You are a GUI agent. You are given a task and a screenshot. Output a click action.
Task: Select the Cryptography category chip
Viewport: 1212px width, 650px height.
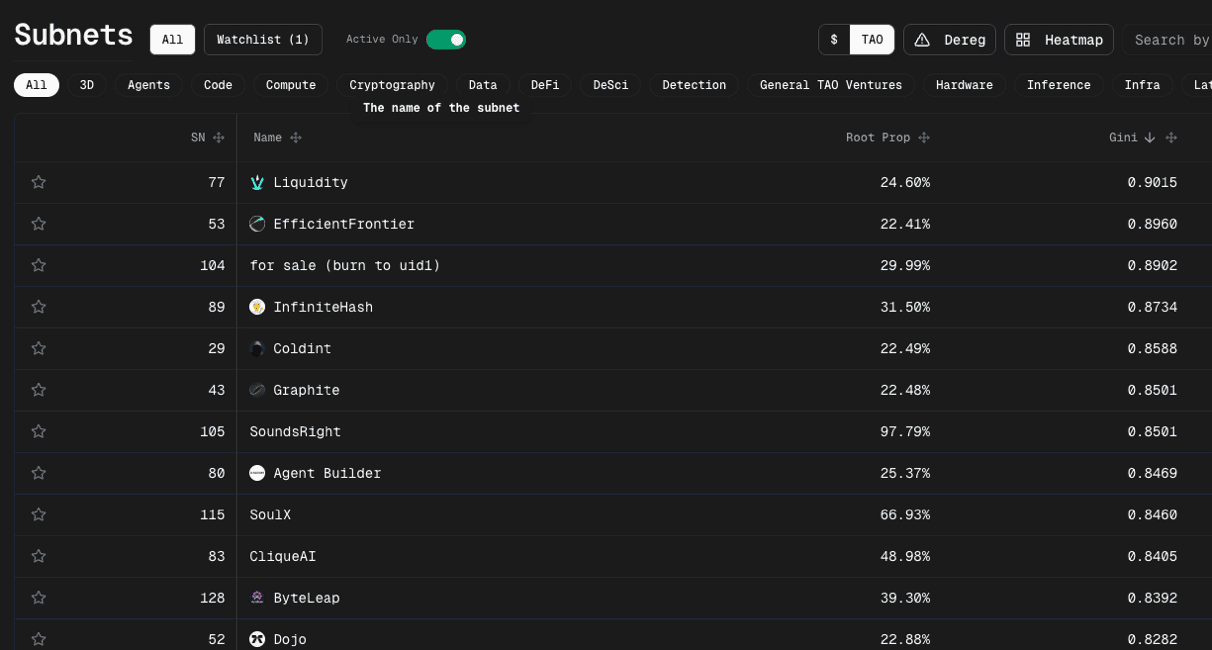(x=392, y=85)
